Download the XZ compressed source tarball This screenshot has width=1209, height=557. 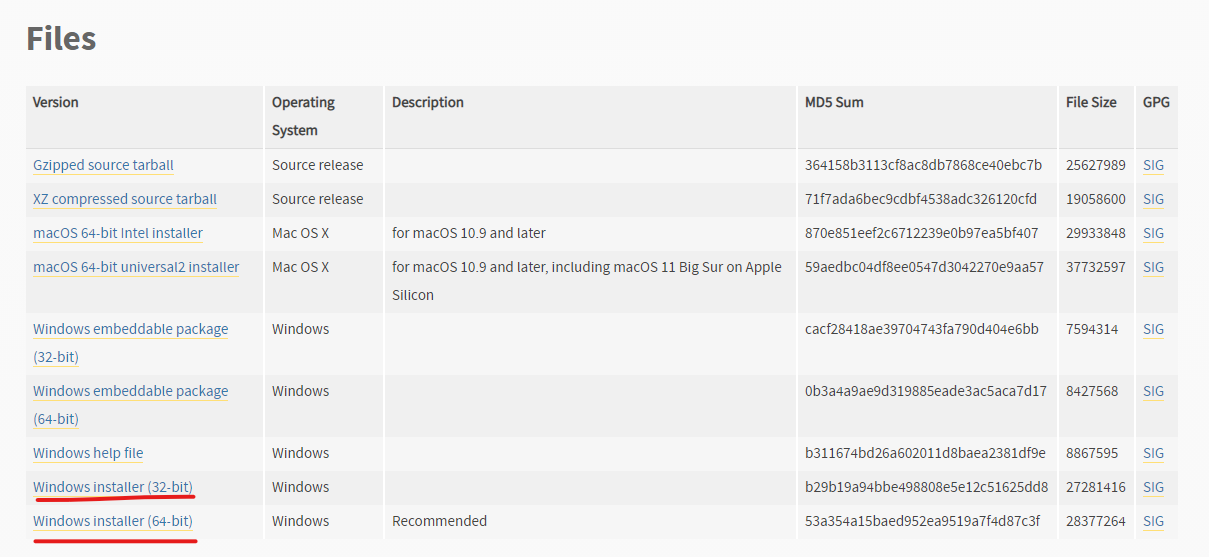(125, 199)
